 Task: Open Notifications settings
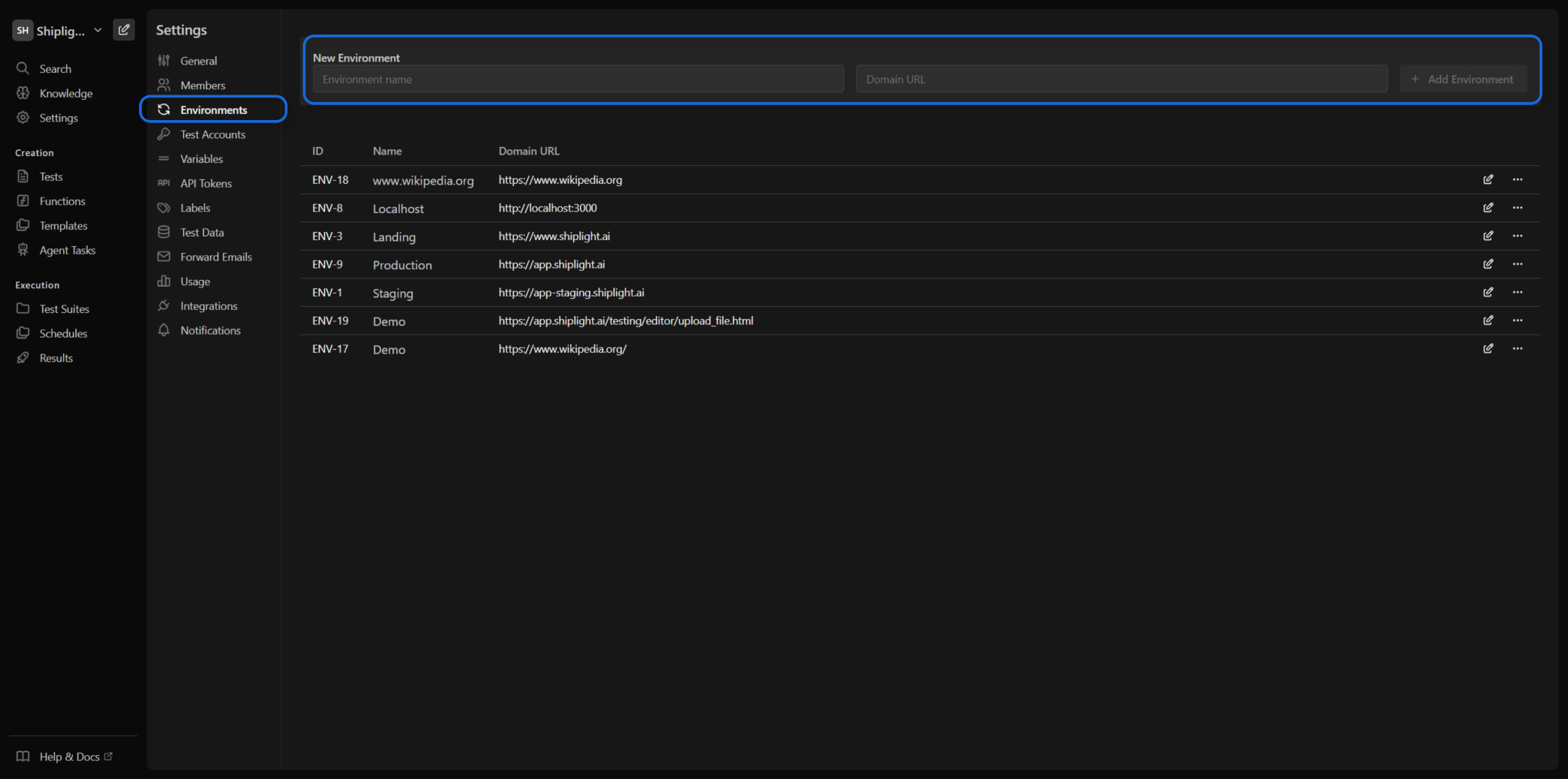[x=210, y=331]
